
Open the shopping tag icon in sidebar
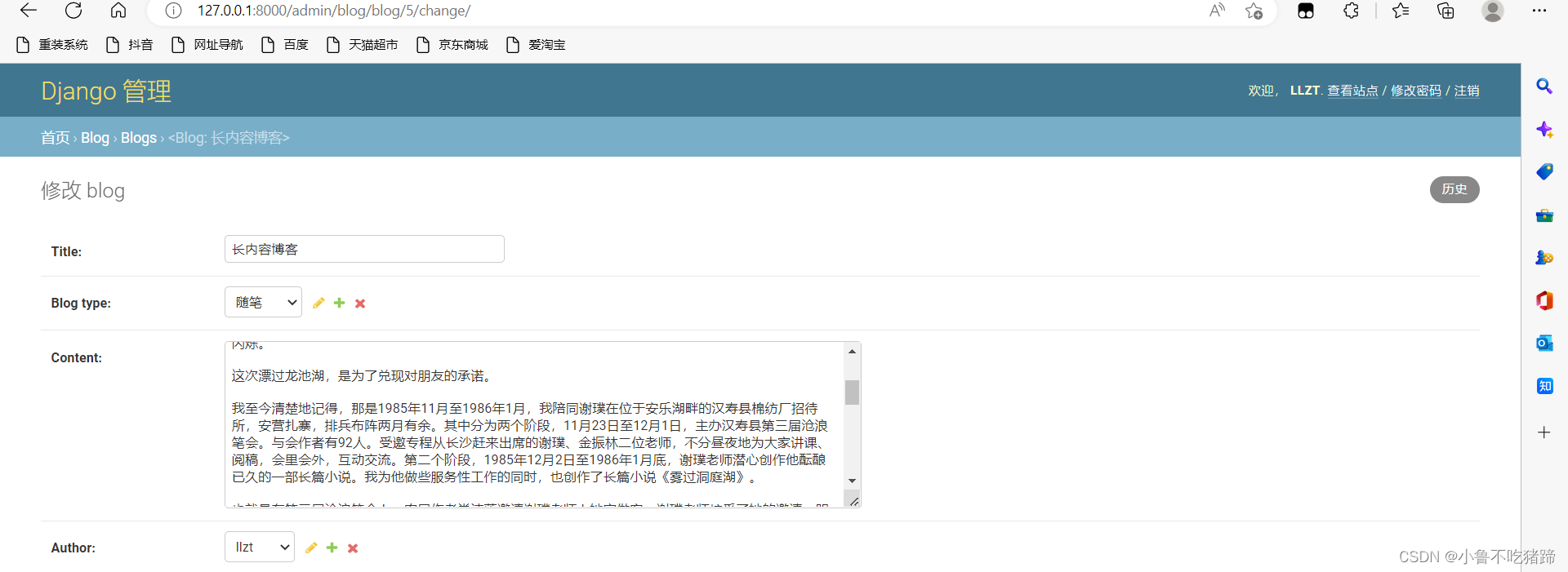point(1544,171)
